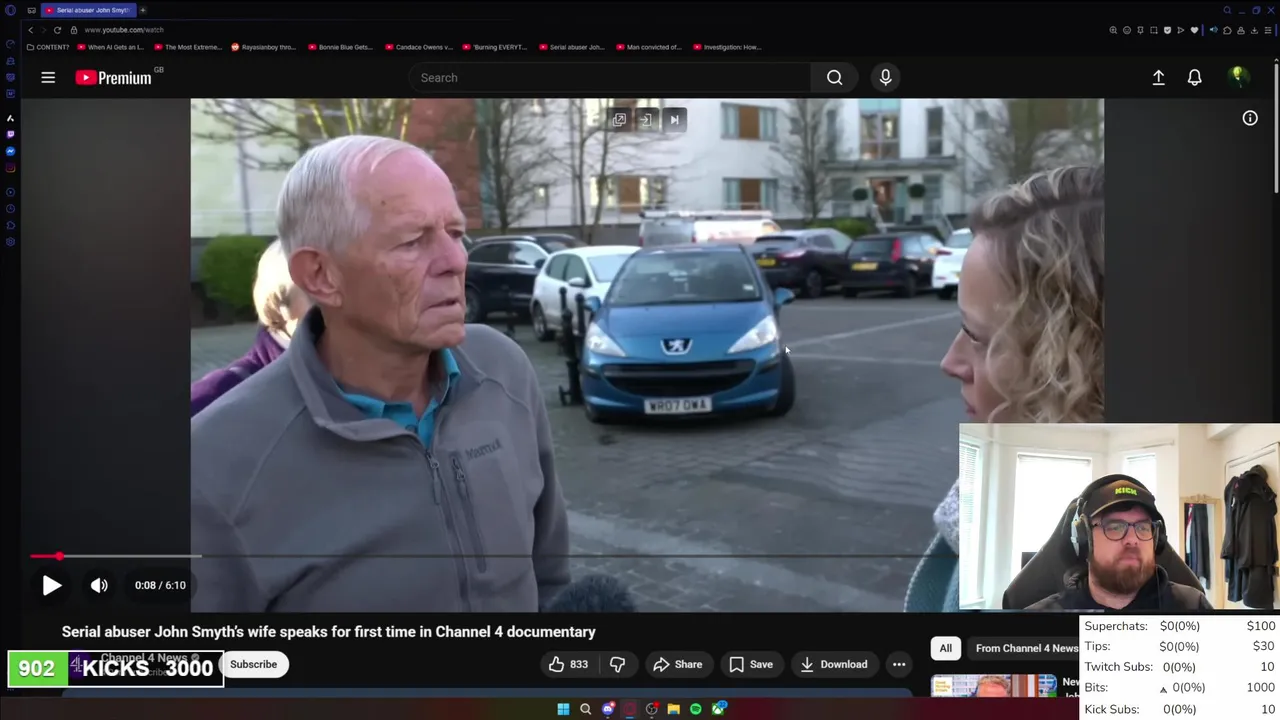The height and width of the screenshot is (720, 1280).
Task: Share the video
Action: [678, 664]
